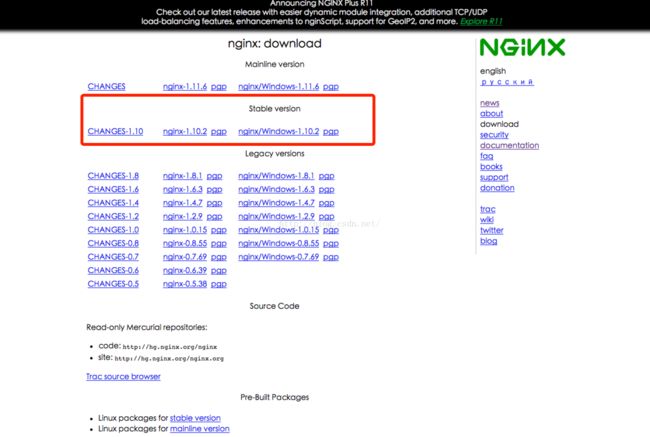
Task: Open the documentation page in sidebar
Action: coord(509,146)
